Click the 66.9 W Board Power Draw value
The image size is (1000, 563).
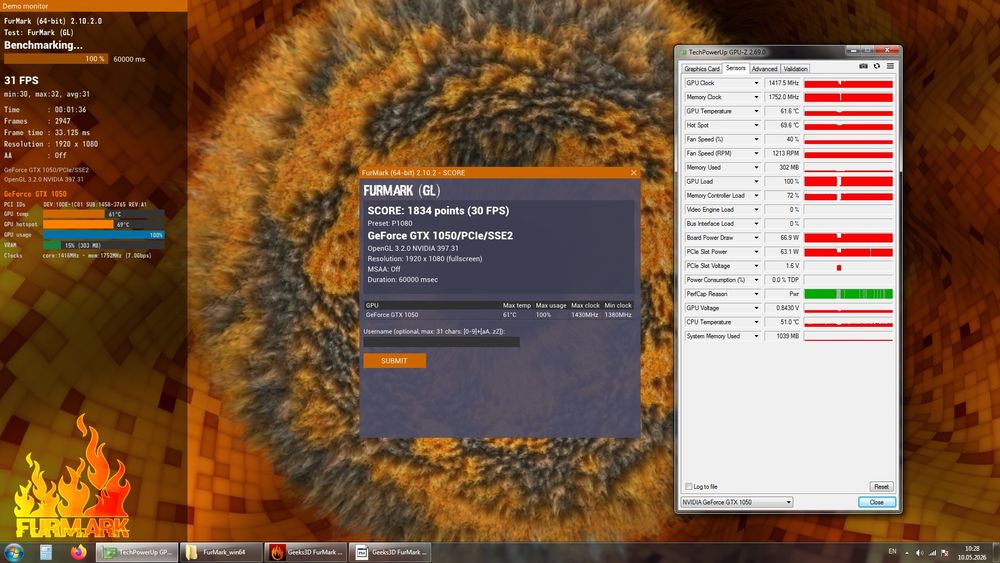[x=783, y=238]
